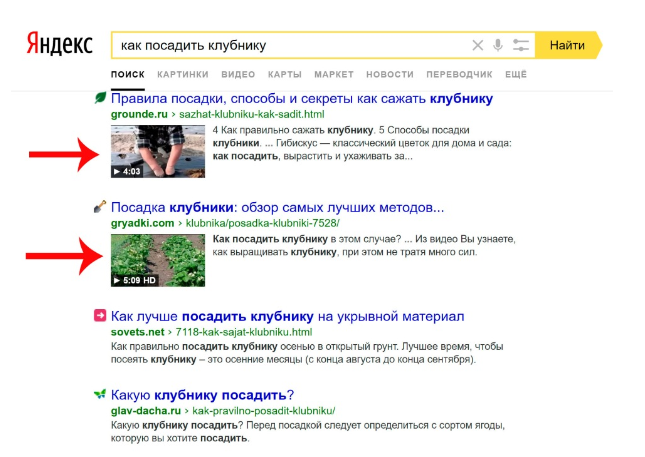Switch to the Картинки tab
The height and width of the screenshot is (457, 645).
183,75
